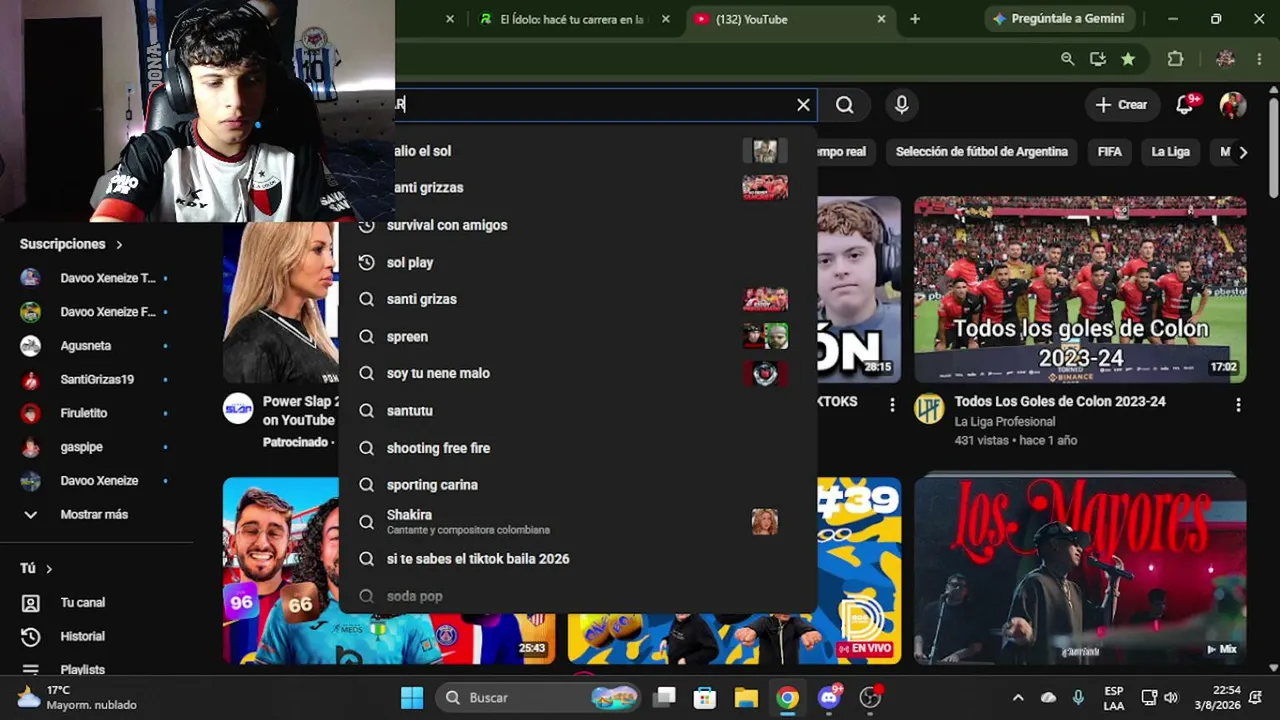Open the YouTube account avatar menu

click(x=1232, y=105)
